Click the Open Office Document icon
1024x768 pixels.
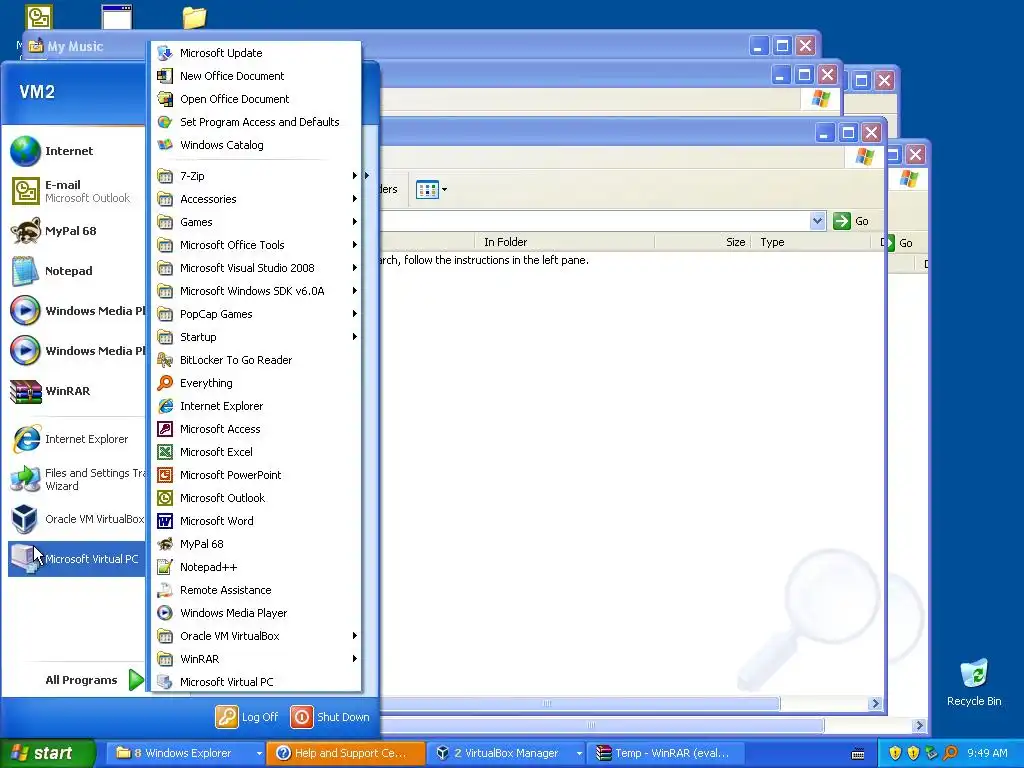click(165, 99)
